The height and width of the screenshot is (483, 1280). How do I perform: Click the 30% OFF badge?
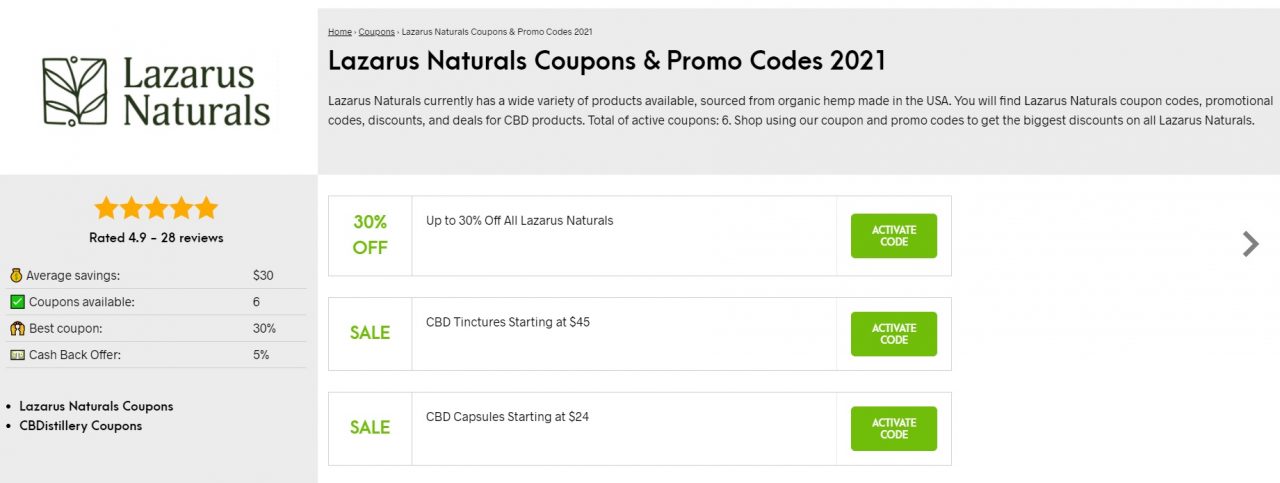[x=370, y=235]
